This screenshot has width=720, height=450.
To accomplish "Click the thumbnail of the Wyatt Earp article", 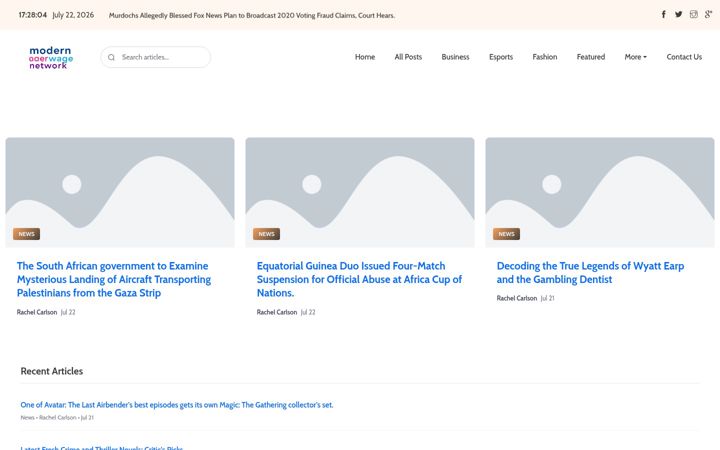I will 600,192.
